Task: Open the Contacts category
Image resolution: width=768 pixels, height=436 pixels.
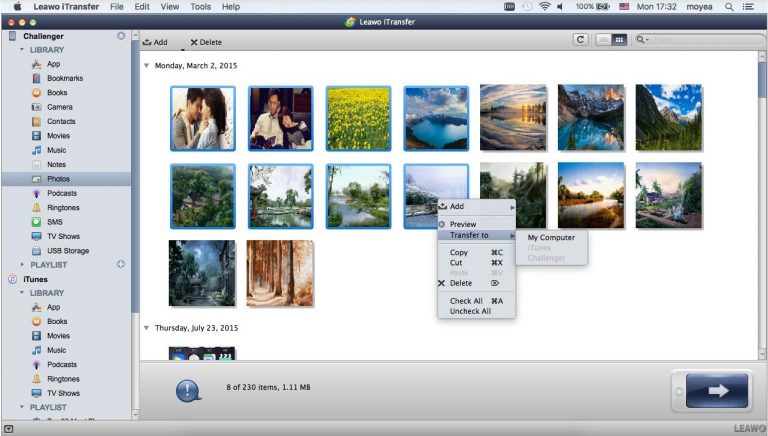Action: [x=61, y=121]
